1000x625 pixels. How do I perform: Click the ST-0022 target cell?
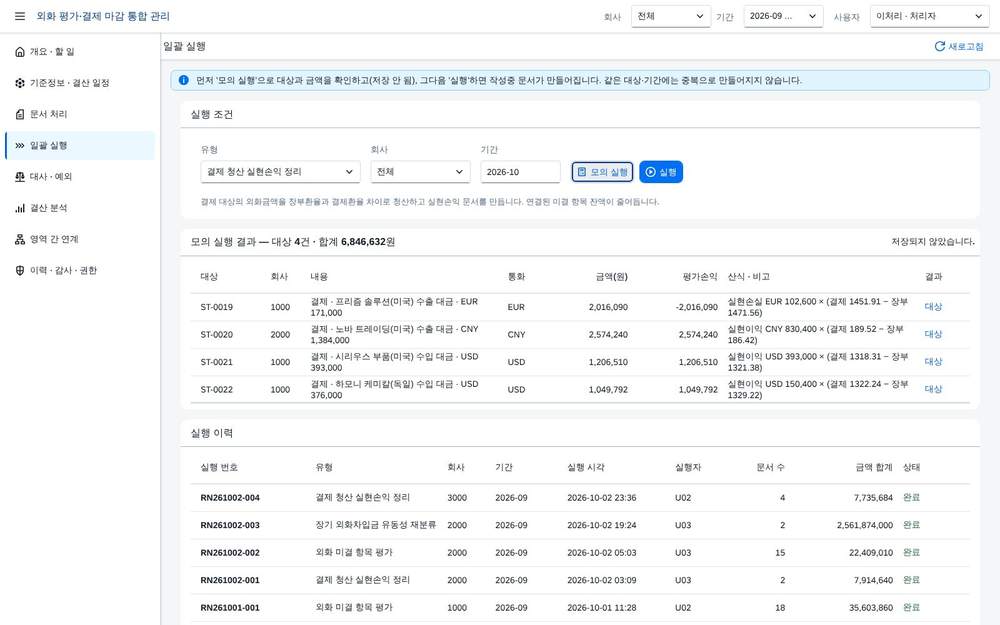pyautogui.click(x=216, y=389)
